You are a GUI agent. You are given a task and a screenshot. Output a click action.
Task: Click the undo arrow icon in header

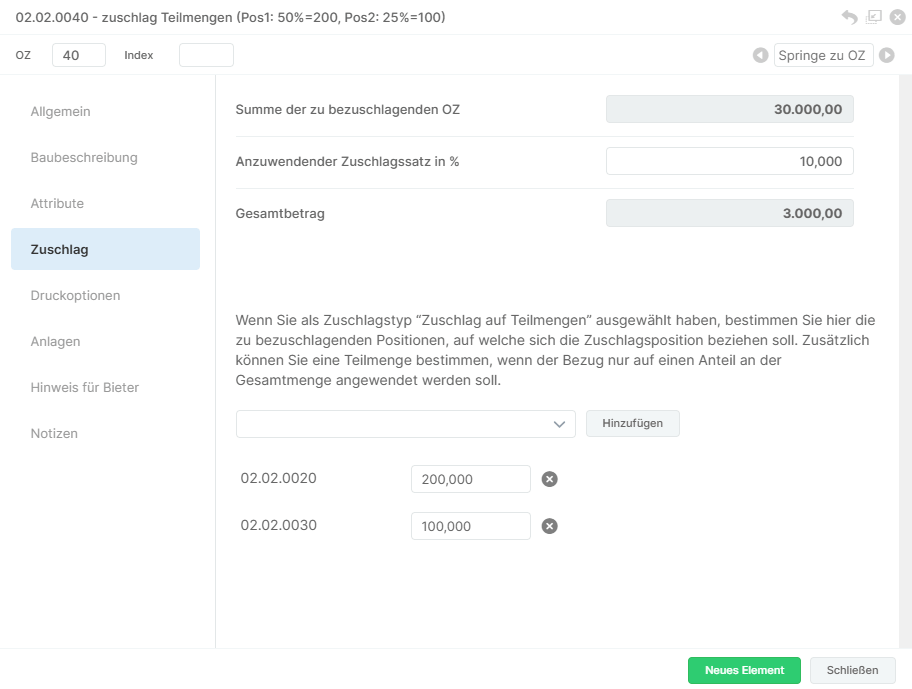point(849,17)
